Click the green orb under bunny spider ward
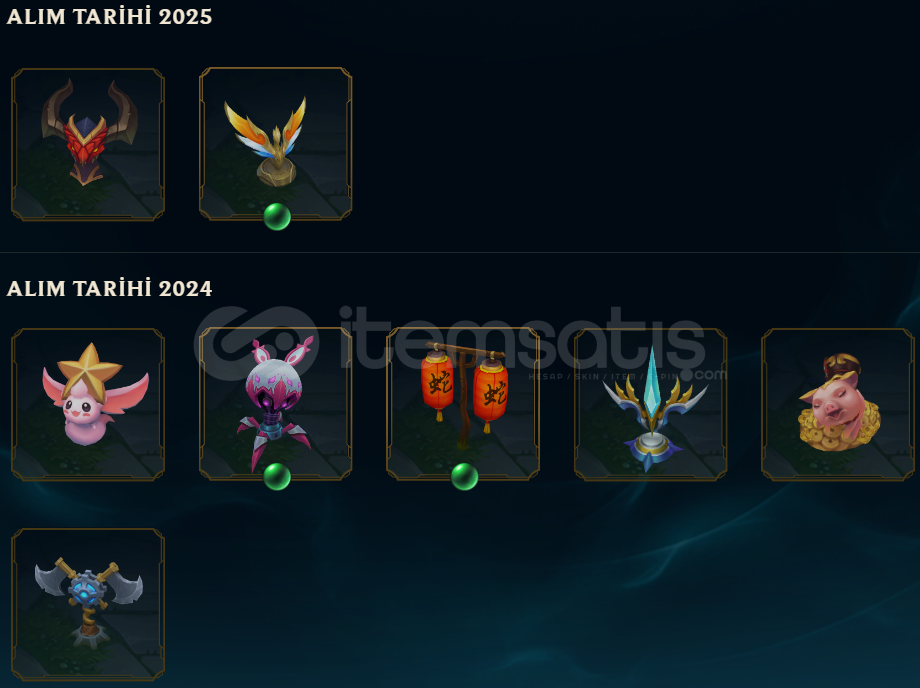This screenshot has height=688, width=920. pyautogui.click(x=277, y=476)
